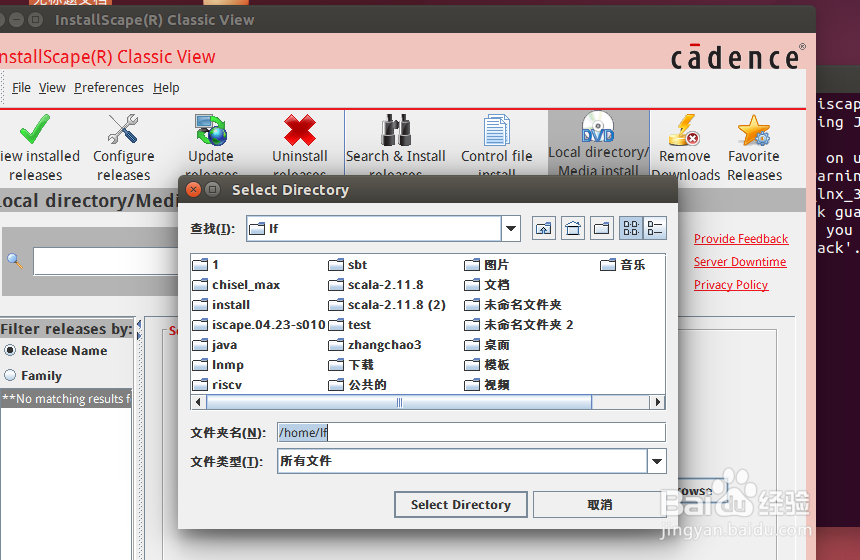Viewport: 860px width, 560px height.
Task: Select the sbt folder
Action: (x=348, y=265)
